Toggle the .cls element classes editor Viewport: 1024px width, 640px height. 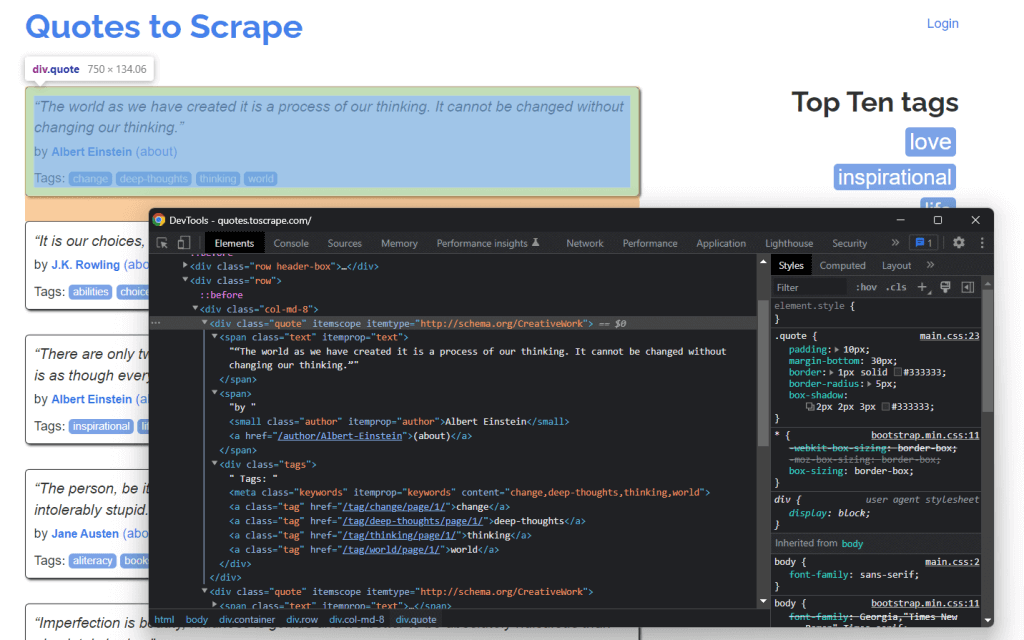point(896,287)
